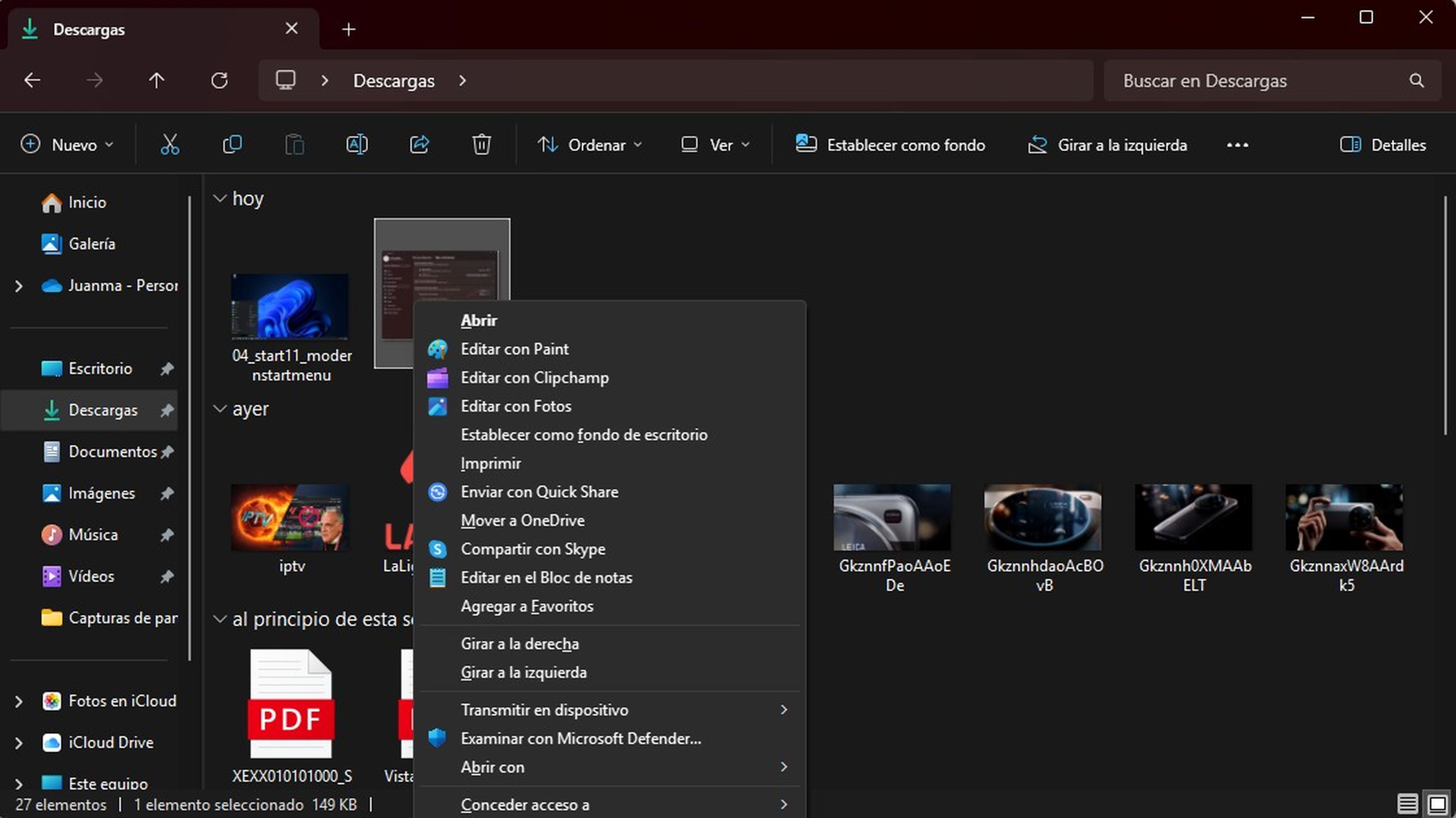
Task: Open Capturas de pantalla folder in sidebar
Action: pyautogui.click(x=110, y=618)
